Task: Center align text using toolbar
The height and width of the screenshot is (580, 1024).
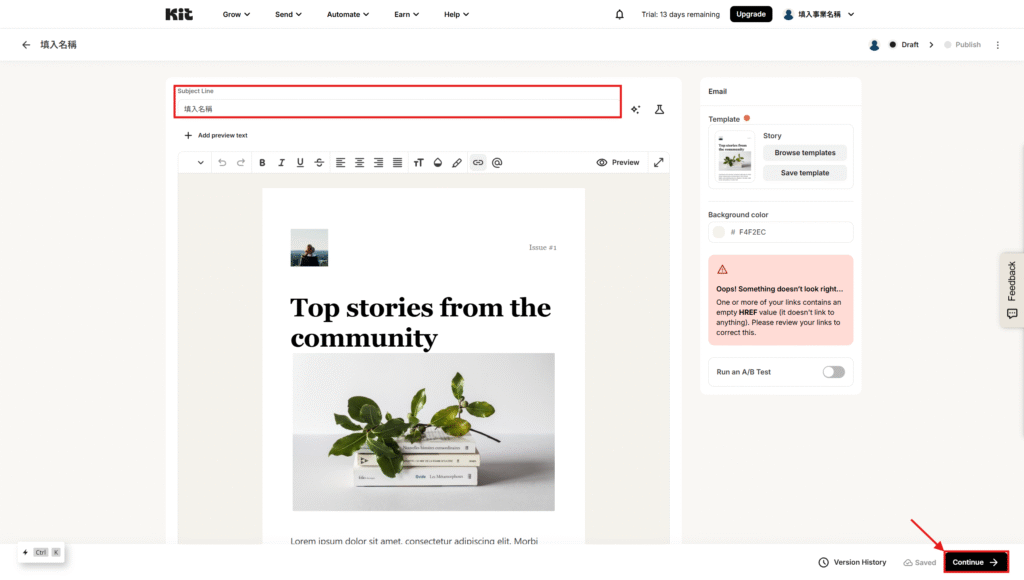Action: pyautogui.click(x=359, y=162)
